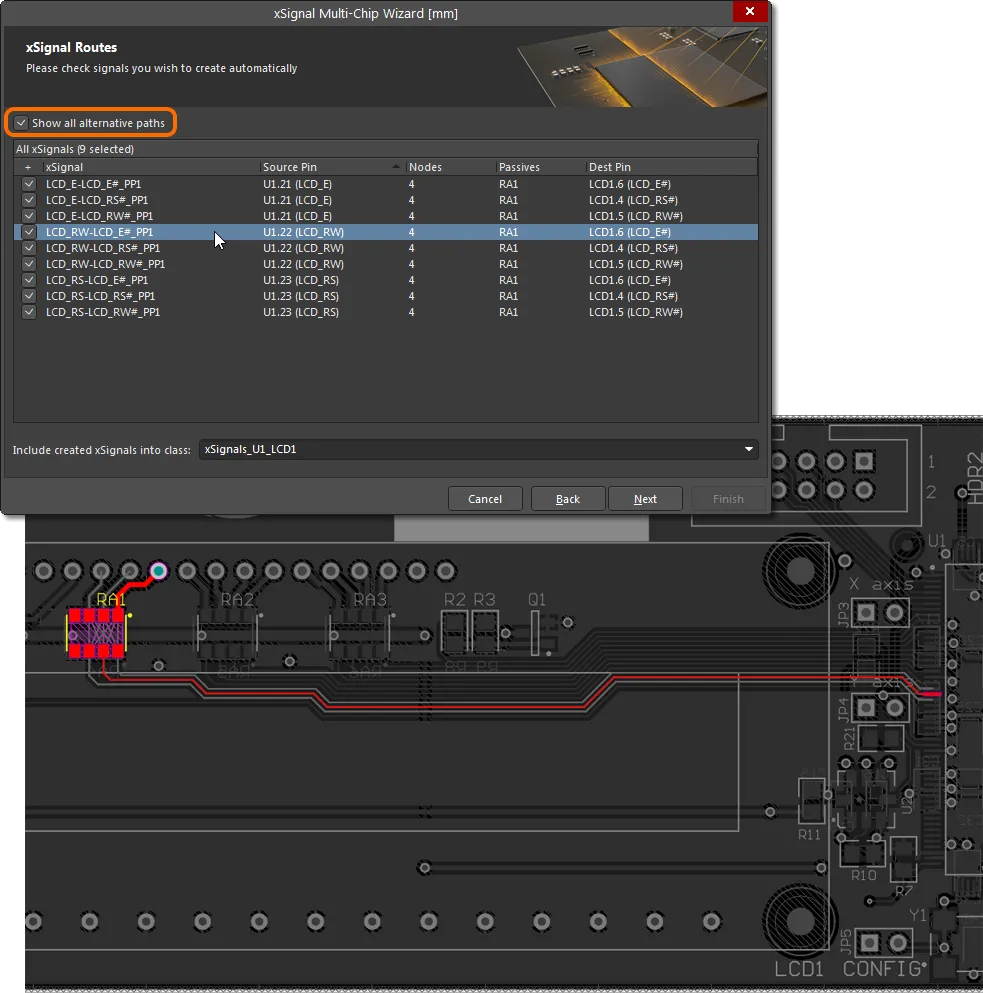The width and height of the screenshot is (983, 993).
Task: Sort by the Nodes column header
Action: (450, 167)
